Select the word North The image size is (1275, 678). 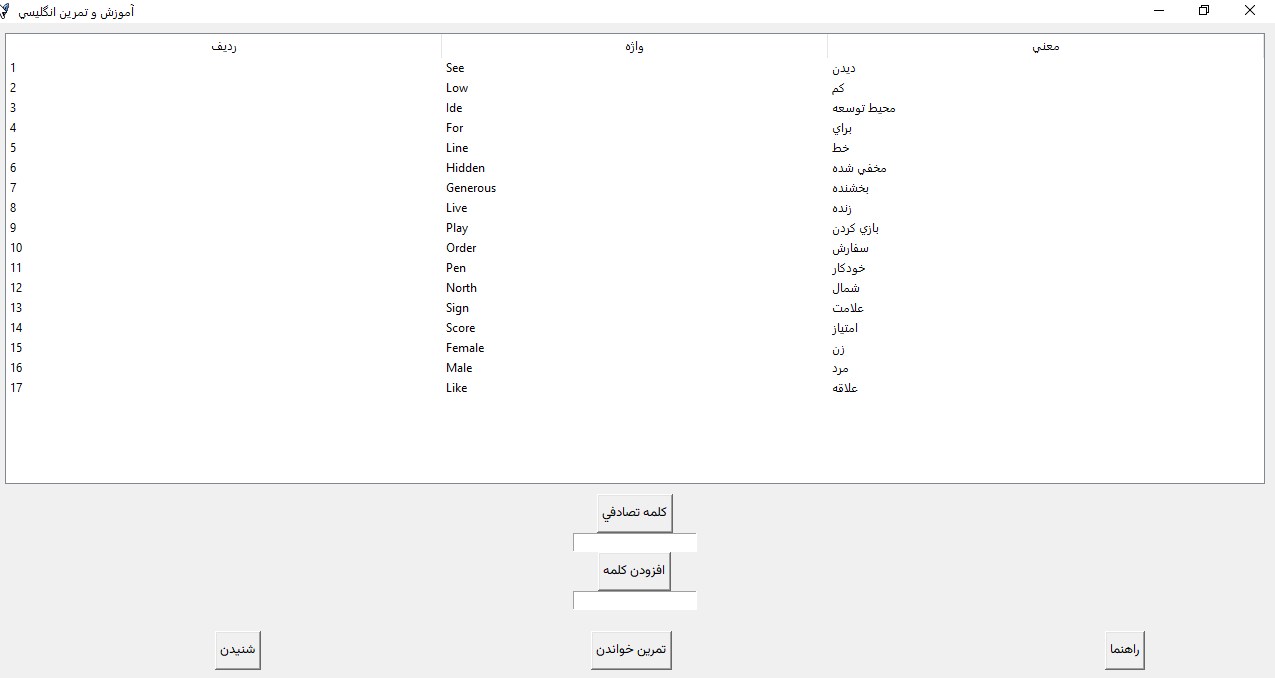(461, 288)
